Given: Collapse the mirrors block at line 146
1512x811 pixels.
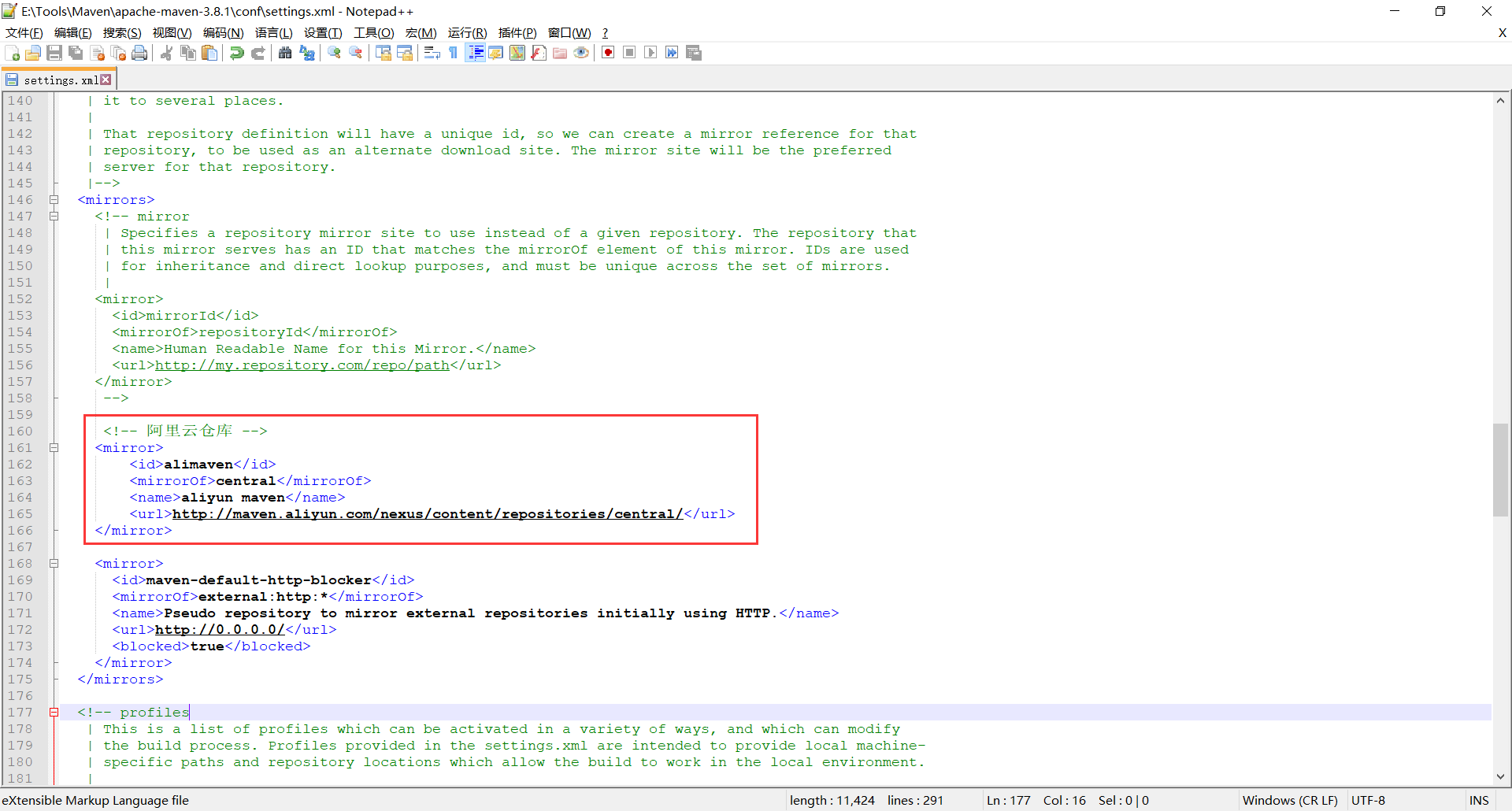Looking at the screenshot, I should pos(54,200).
